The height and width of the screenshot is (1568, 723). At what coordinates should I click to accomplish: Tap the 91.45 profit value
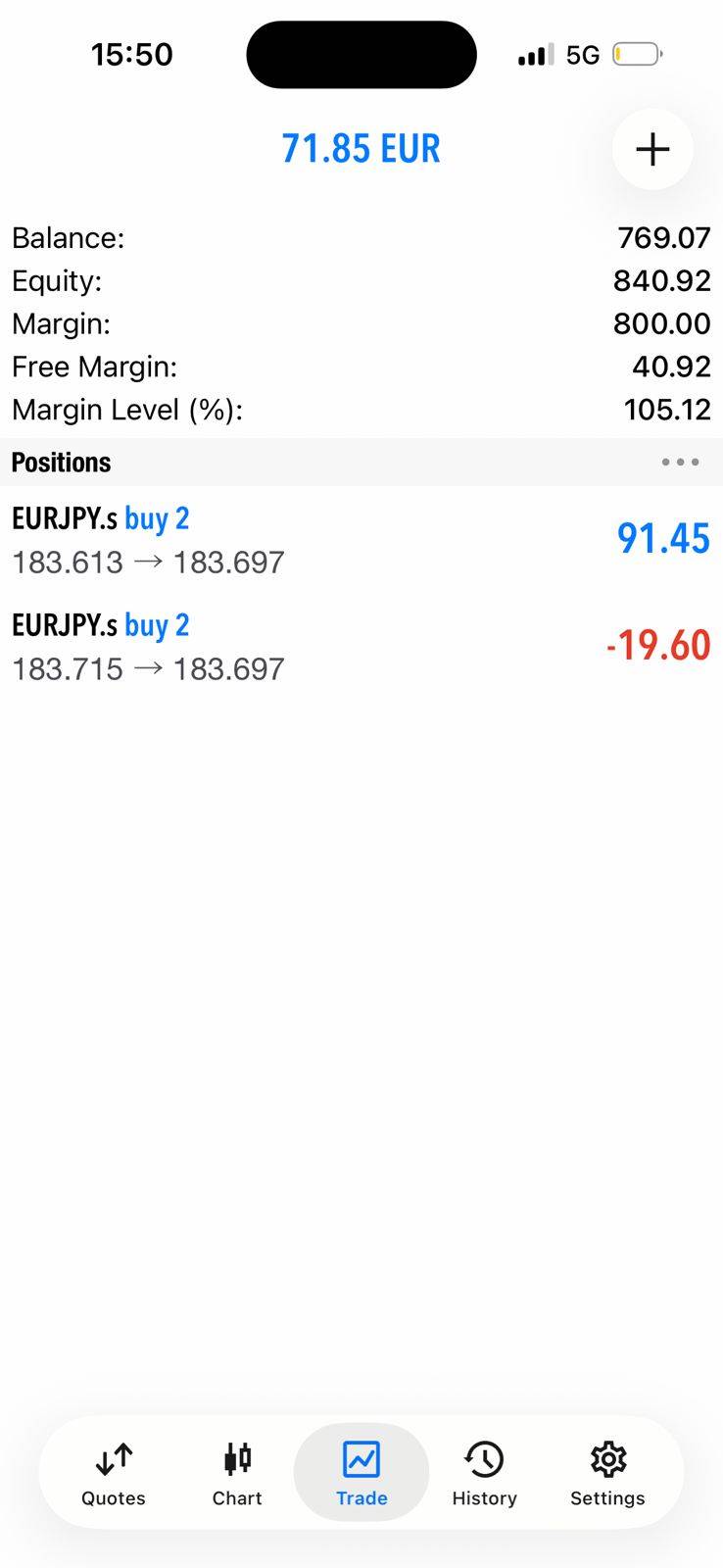coord(663,539)
